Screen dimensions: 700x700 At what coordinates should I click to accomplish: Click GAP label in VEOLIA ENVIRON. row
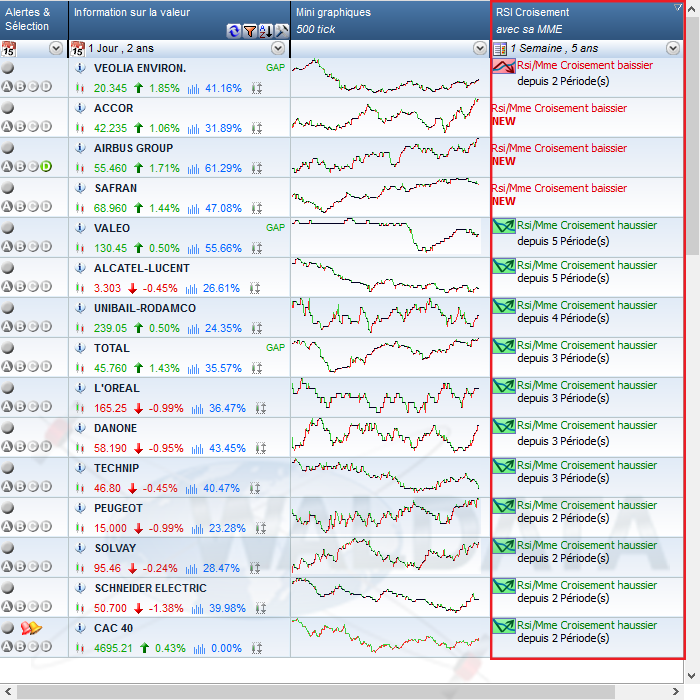(x=275, y=68)
